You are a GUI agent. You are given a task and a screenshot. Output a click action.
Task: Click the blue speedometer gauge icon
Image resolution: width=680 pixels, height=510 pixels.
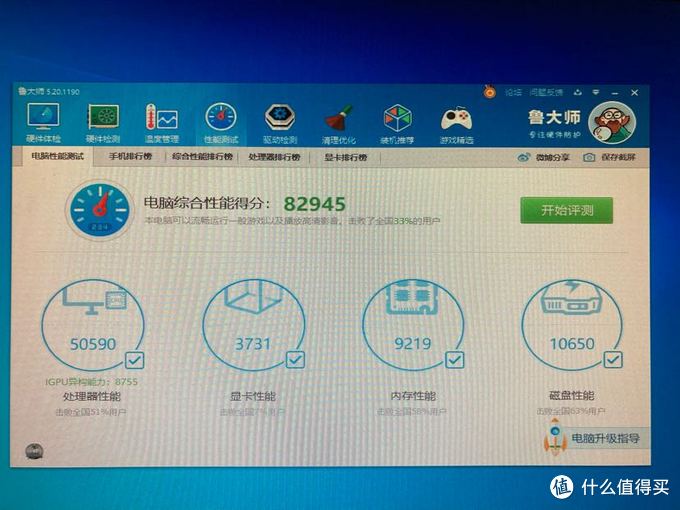point(100,210)
